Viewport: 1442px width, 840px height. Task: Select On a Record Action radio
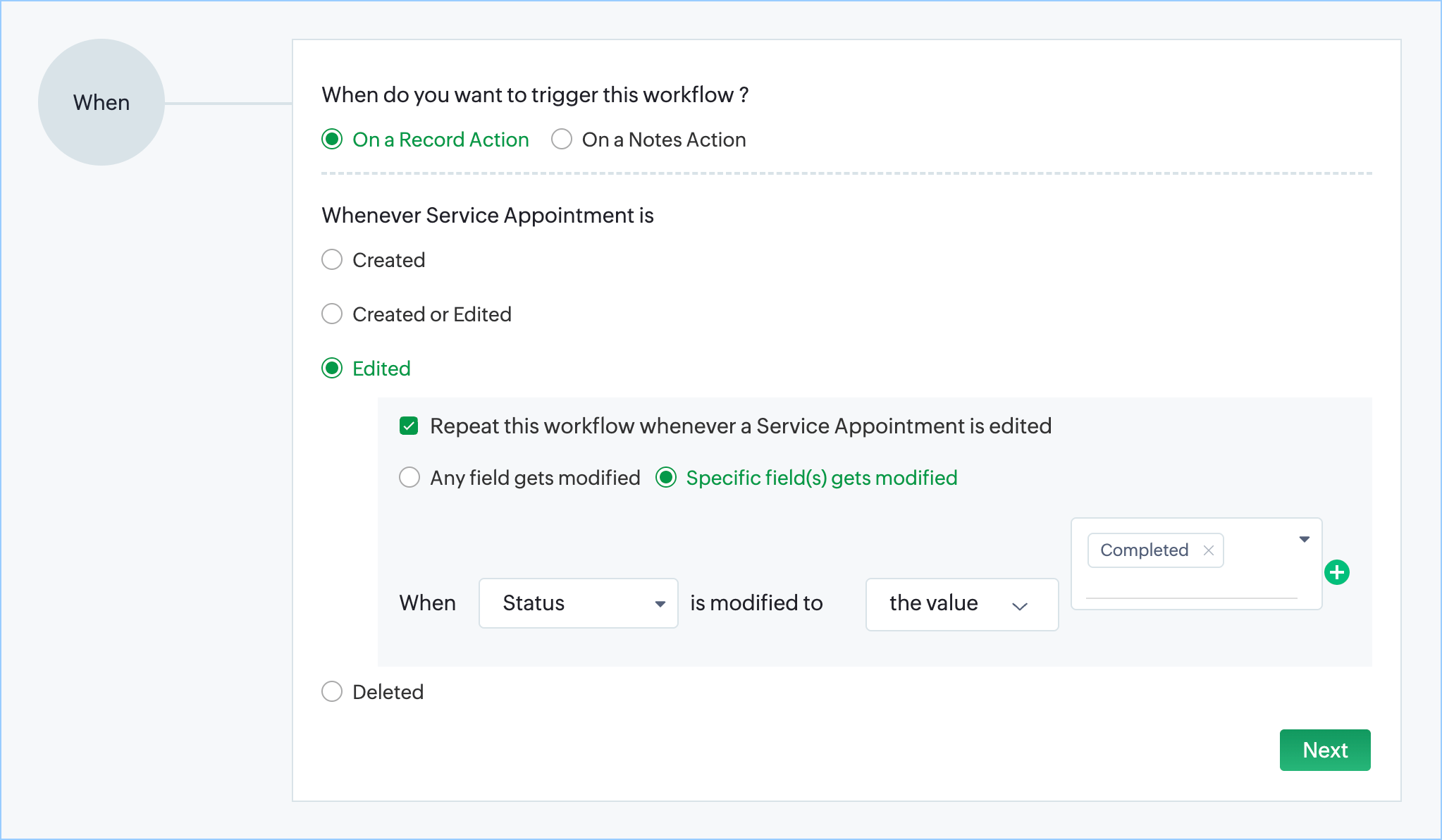(x=332, y=140)
